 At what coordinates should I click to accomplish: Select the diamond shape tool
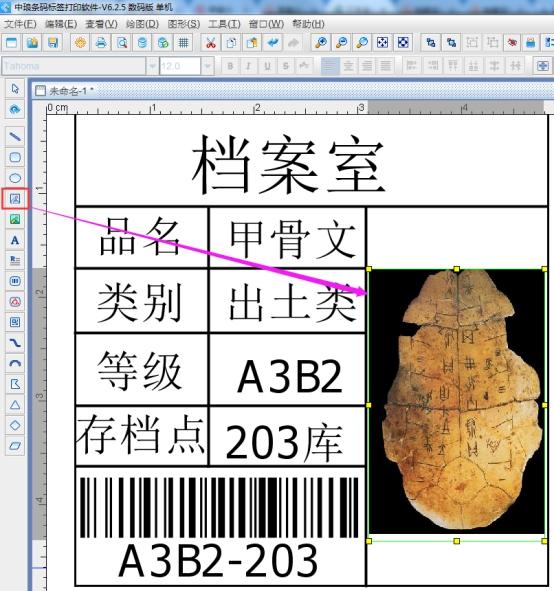(15, 426)
